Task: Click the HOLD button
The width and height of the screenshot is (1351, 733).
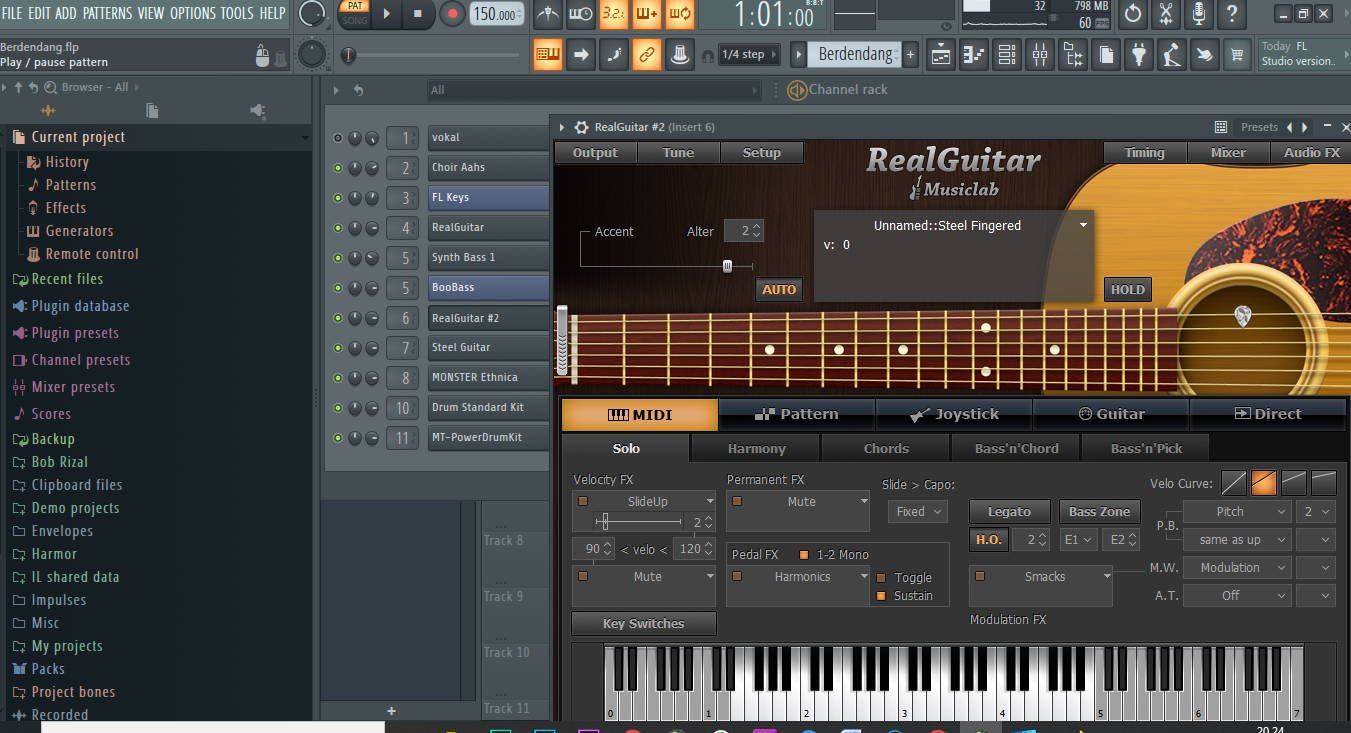Action: tap(1127, 290)
